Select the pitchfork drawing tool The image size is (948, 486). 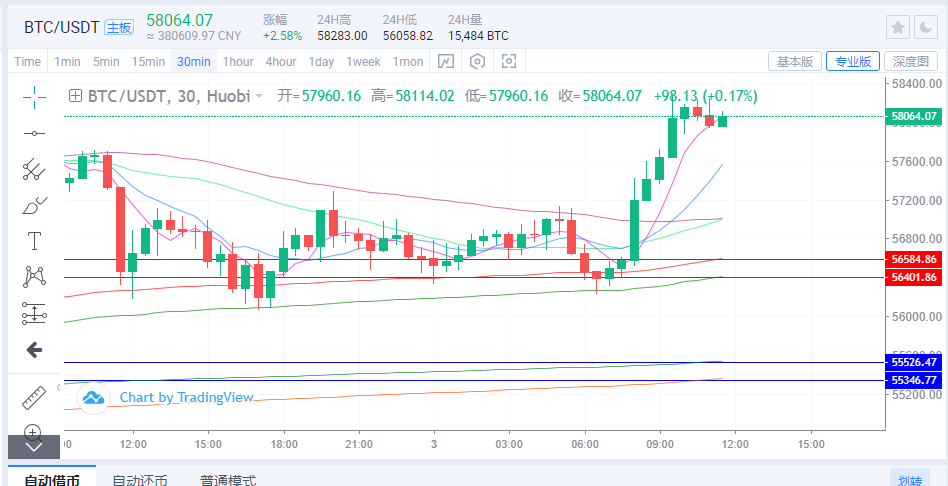coord(35,169)
